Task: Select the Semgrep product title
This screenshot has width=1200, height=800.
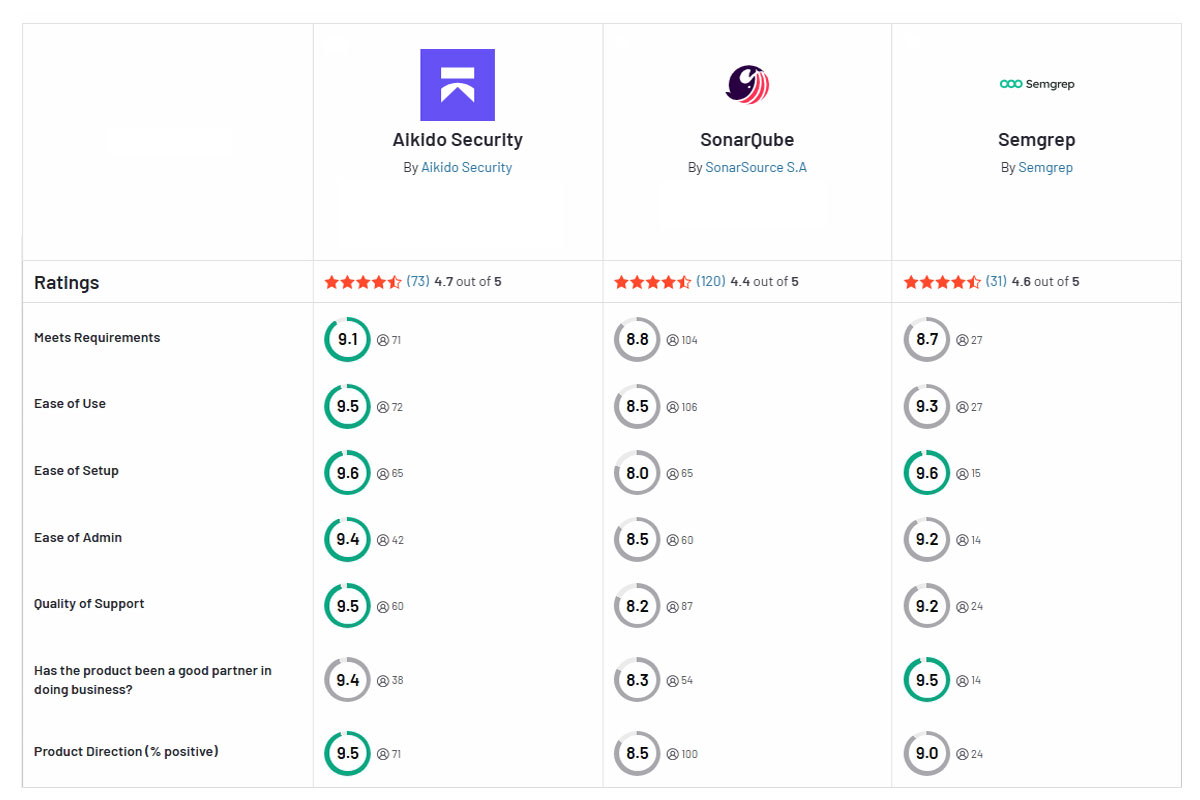Action: pos(1037,140)
